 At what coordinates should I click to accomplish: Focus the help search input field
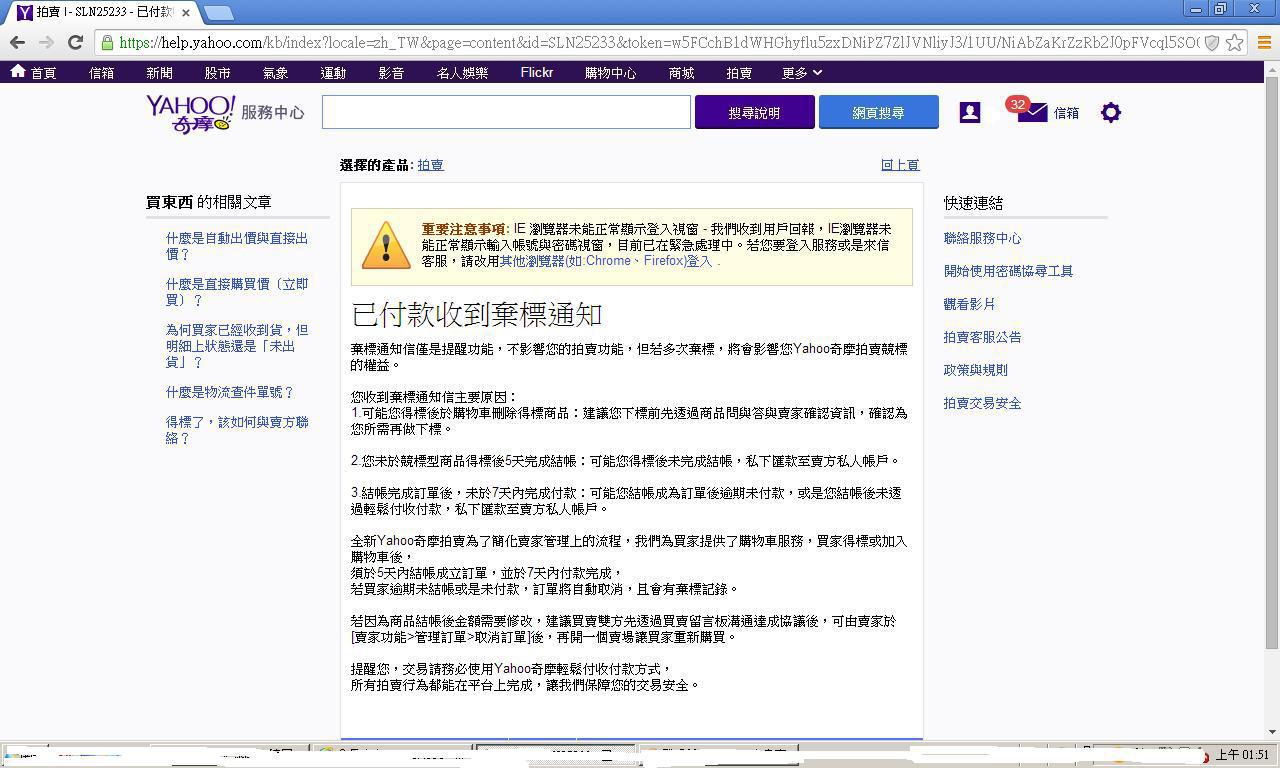click(506, 113)
